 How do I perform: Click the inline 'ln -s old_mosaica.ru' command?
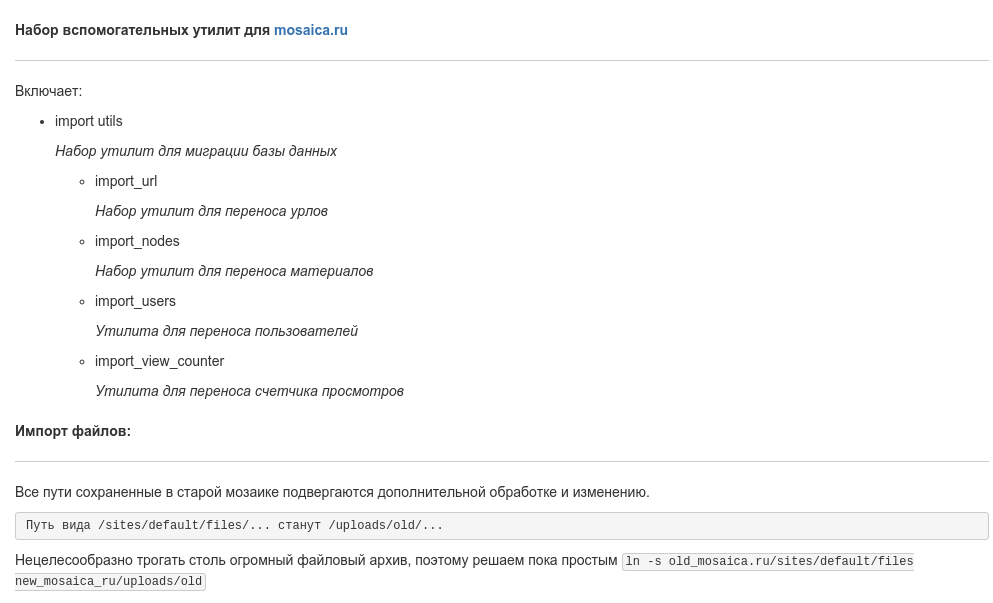click(x=768, y=562)
